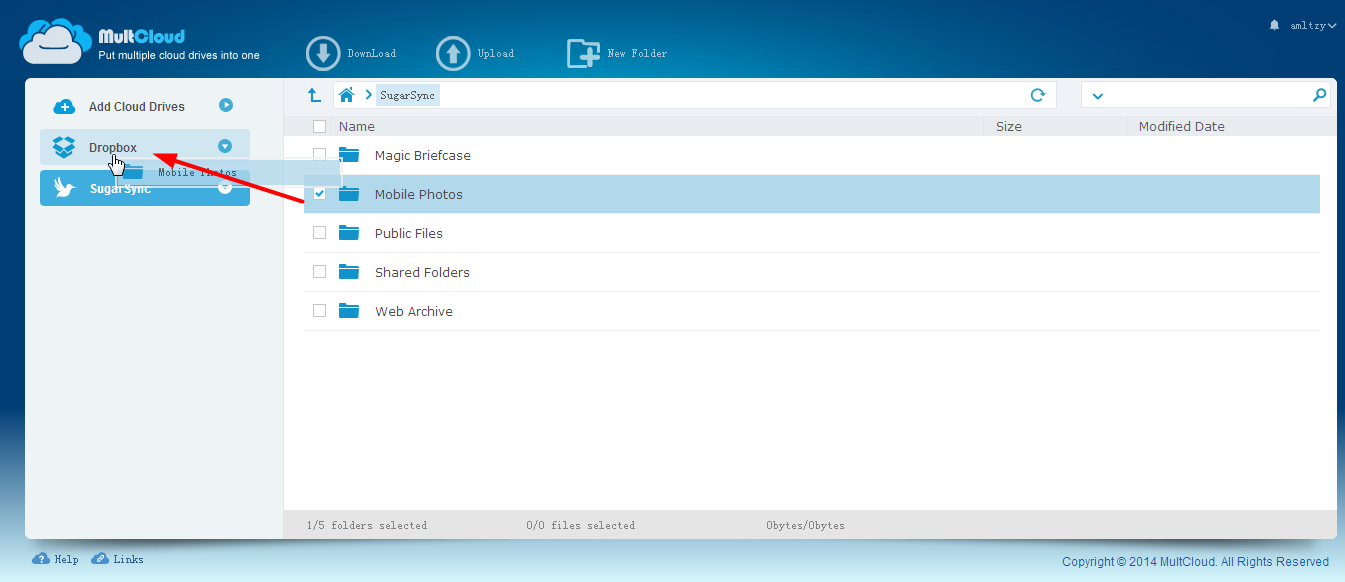Click the Web Archive folder icon
This screenshot has width=1345, height=582.
349,310
